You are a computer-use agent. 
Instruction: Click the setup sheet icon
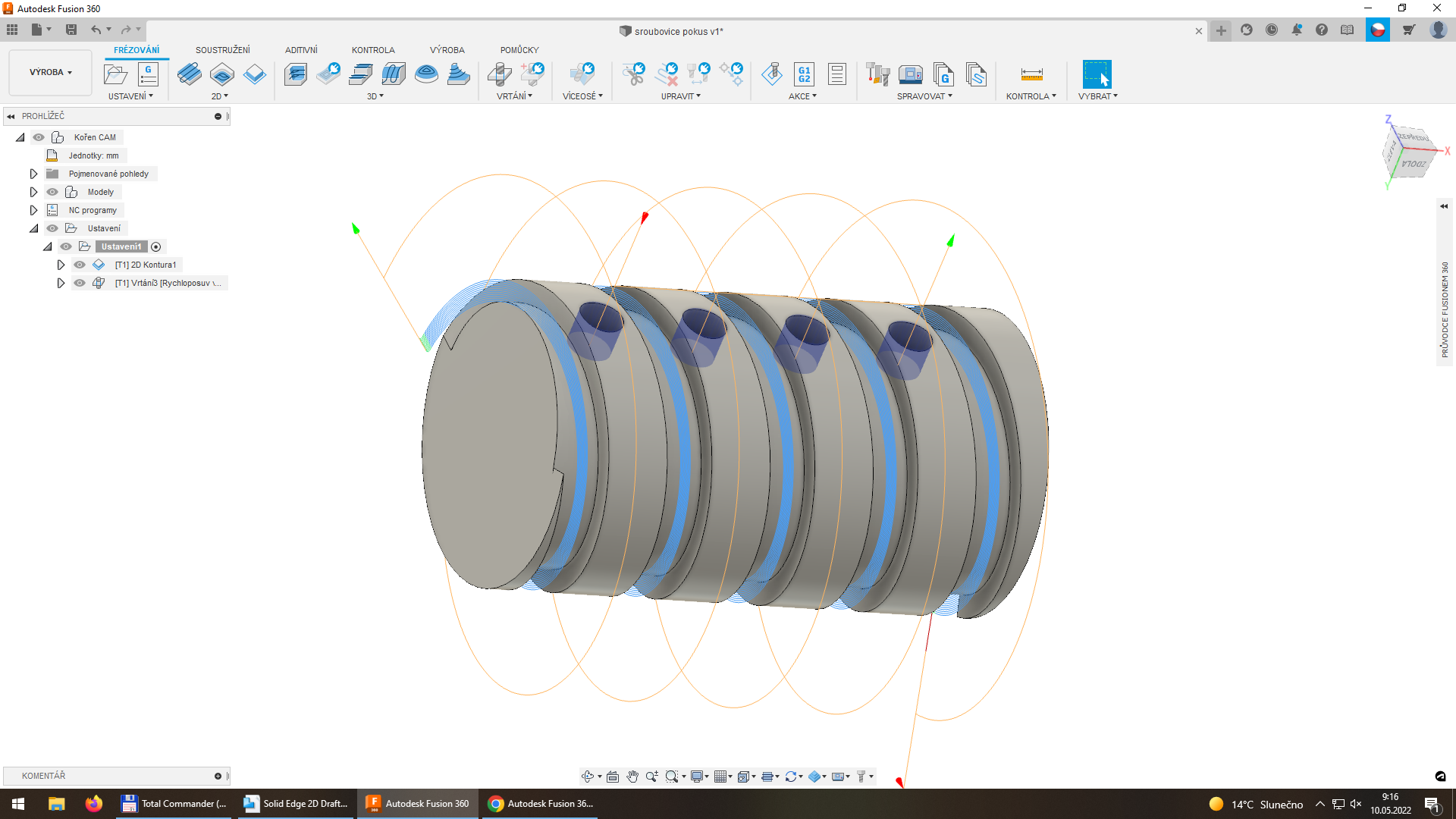(836, 74)
